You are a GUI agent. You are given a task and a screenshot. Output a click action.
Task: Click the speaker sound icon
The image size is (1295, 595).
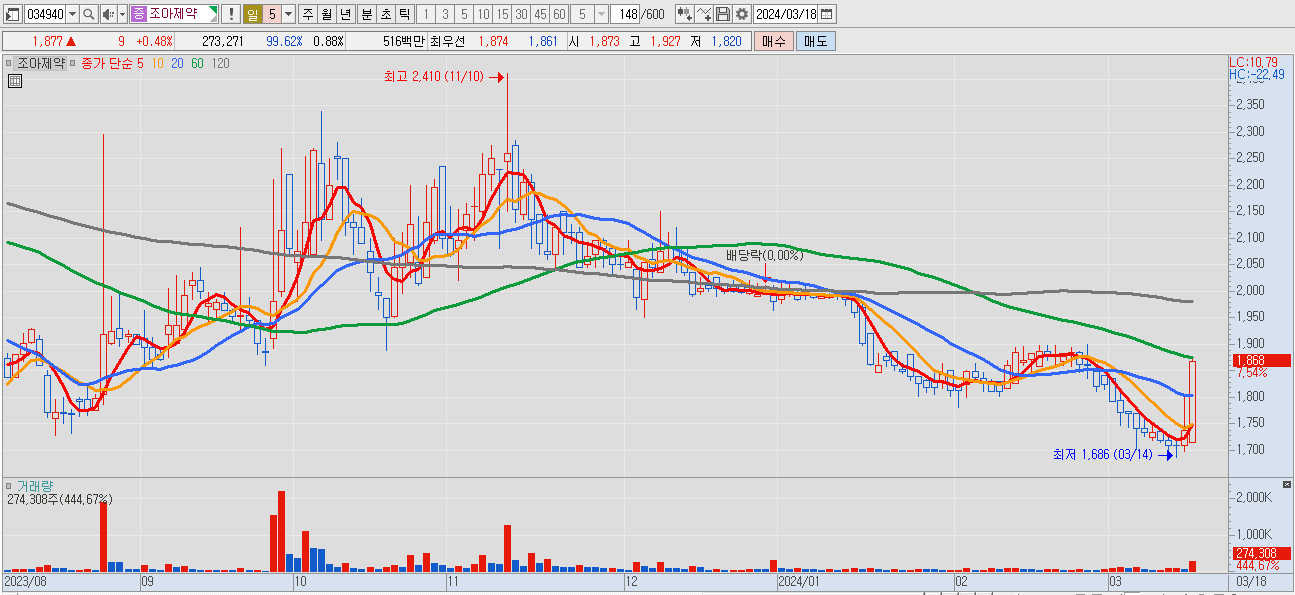point(108,14)
